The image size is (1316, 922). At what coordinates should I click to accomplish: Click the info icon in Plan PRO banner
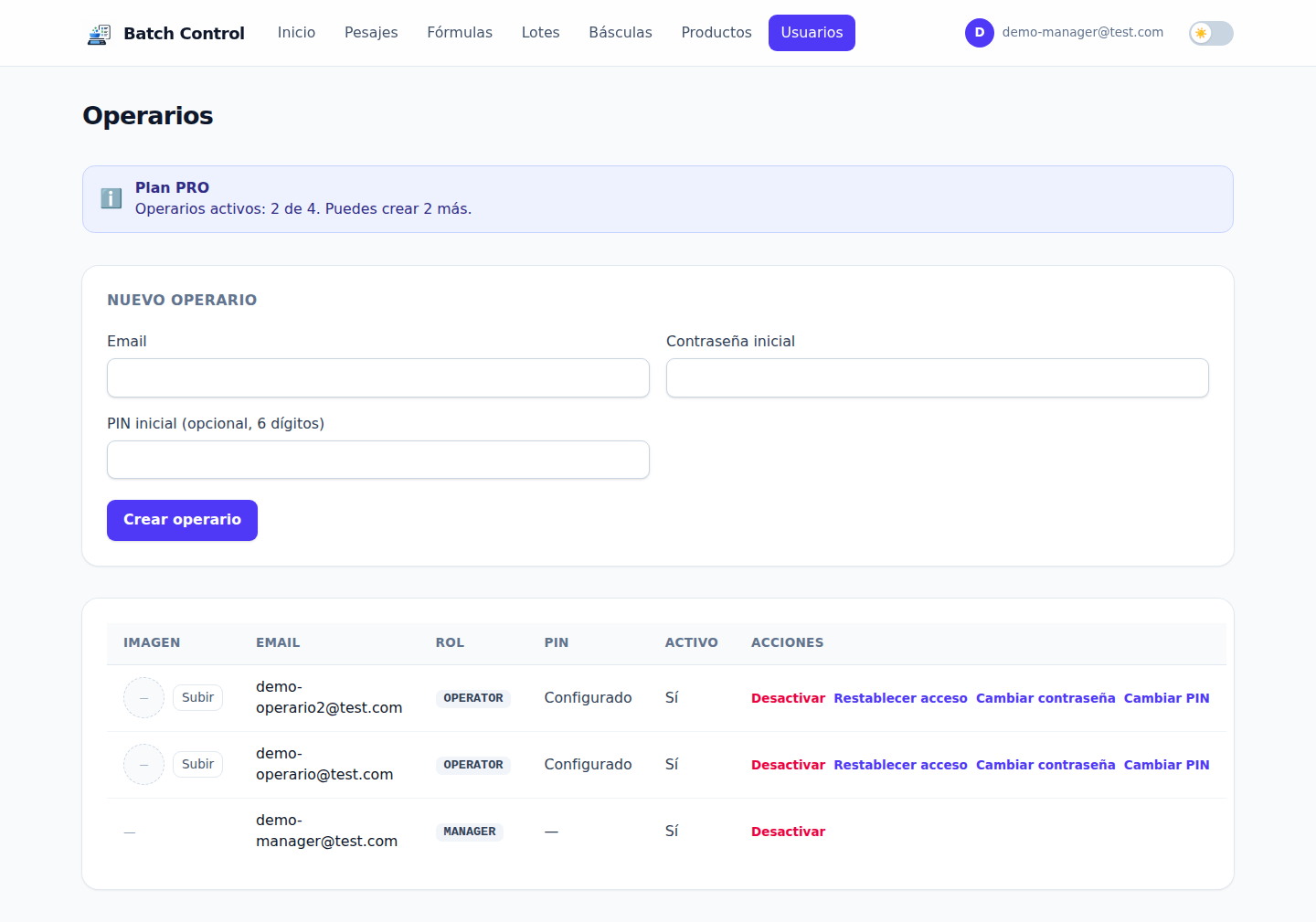pos(111,198)
